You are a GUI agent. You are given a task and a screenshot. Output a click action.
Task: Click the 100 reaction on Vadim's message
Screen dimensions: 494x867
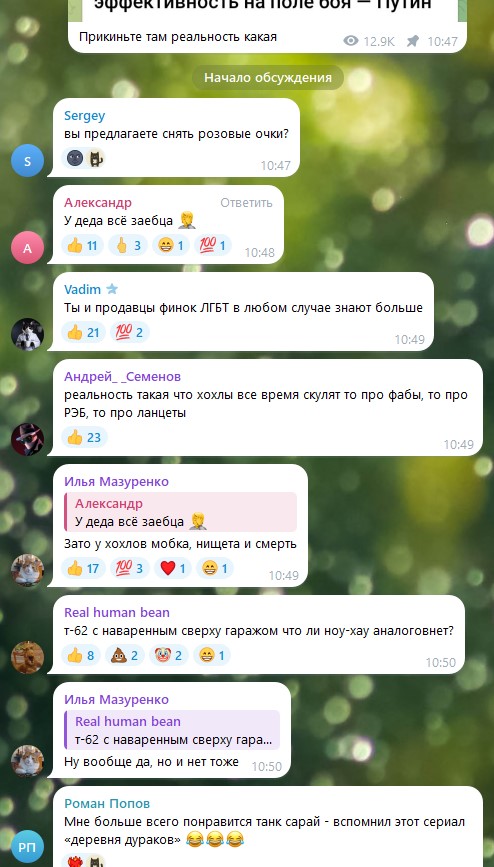pyautogui.click(x=129, y=332)
